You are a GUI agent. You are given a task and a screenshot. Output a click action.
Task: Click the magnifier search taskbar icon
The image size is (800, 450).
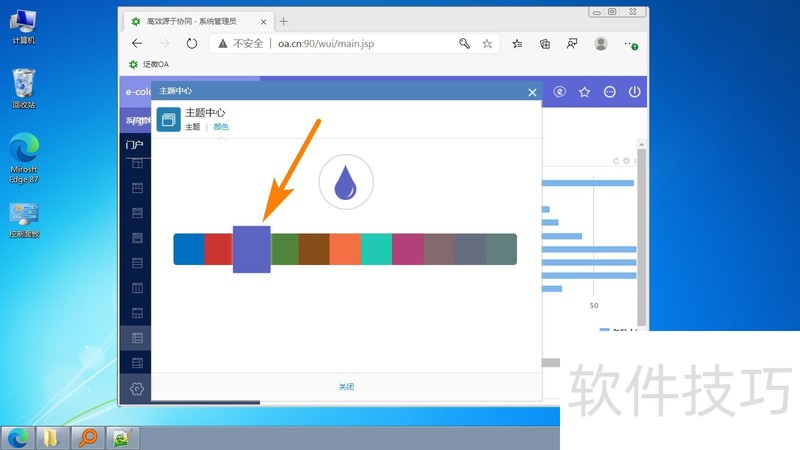88,438
